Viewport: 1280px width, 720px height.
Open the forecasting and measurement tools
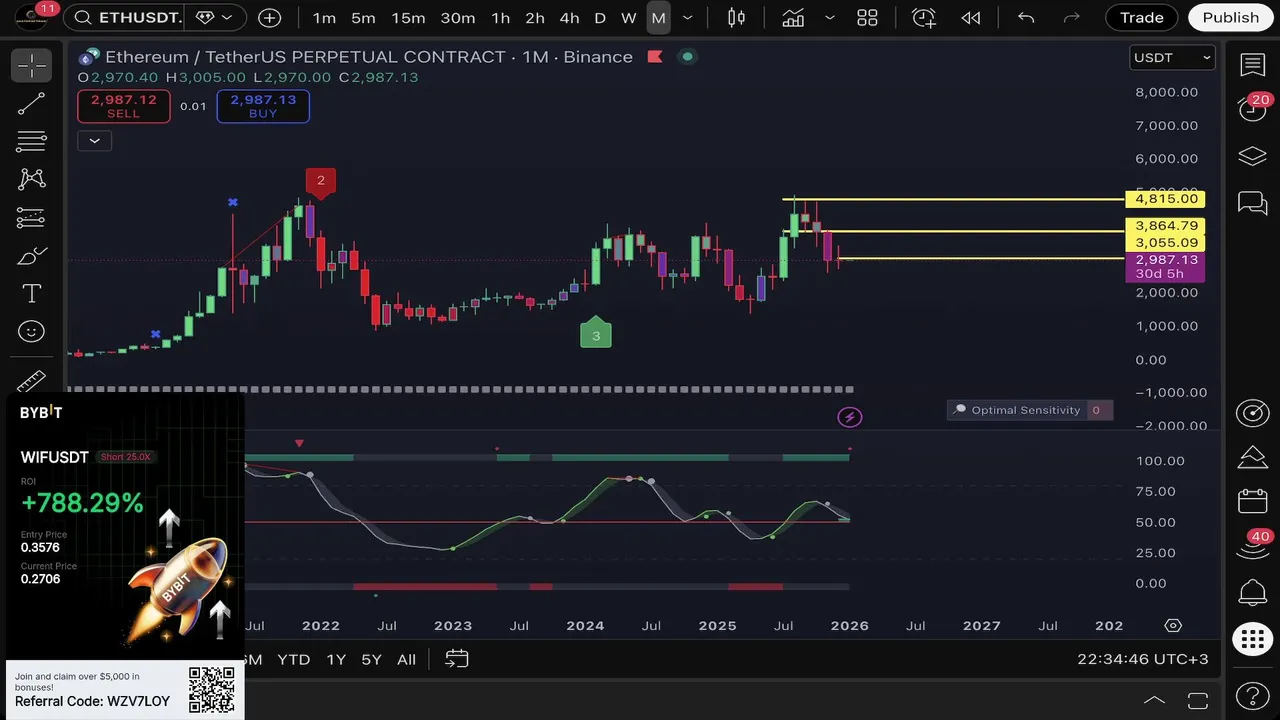(31, 217)
